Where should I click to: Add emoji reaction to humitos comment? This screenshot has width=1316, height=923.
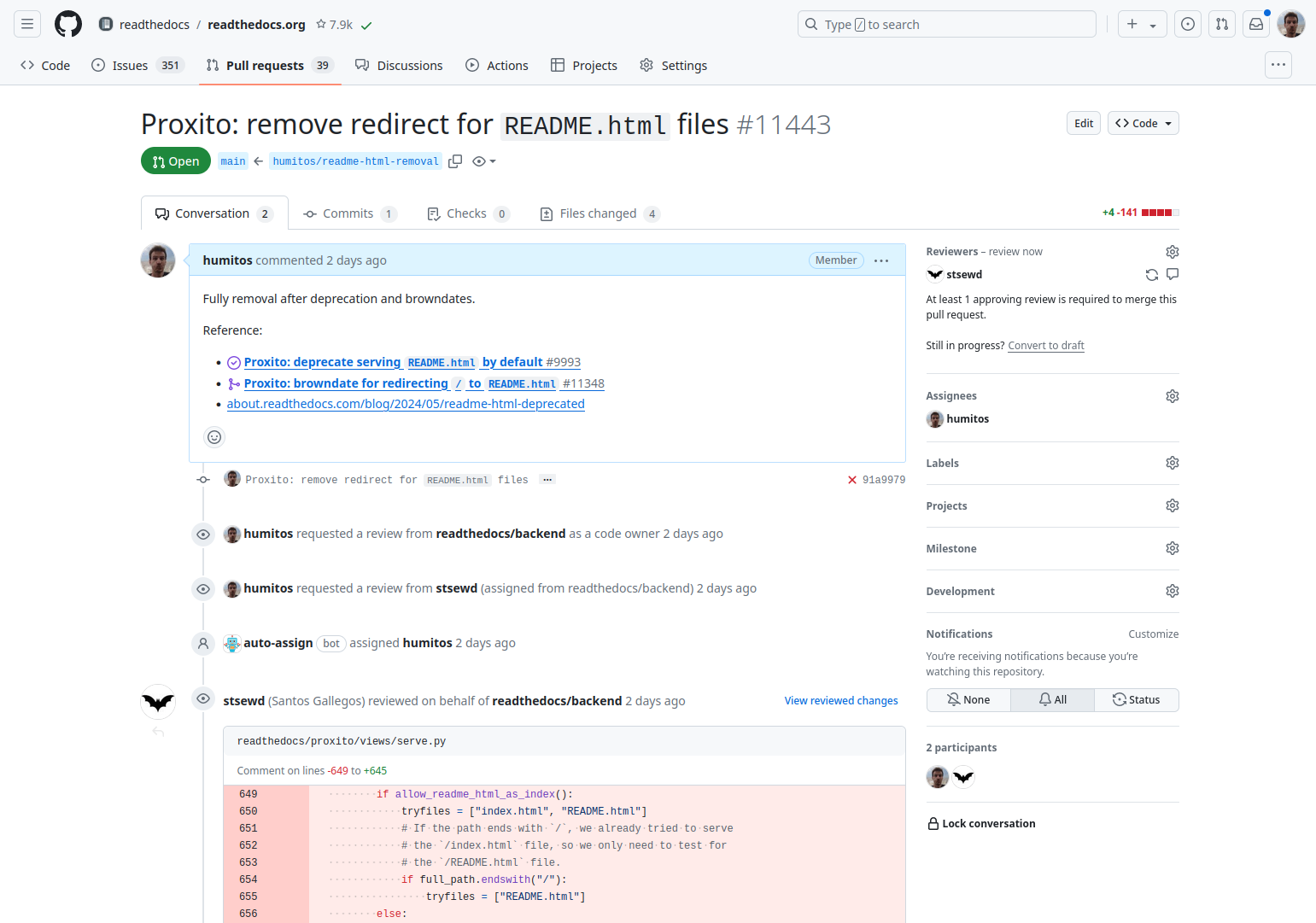[214, 437]
